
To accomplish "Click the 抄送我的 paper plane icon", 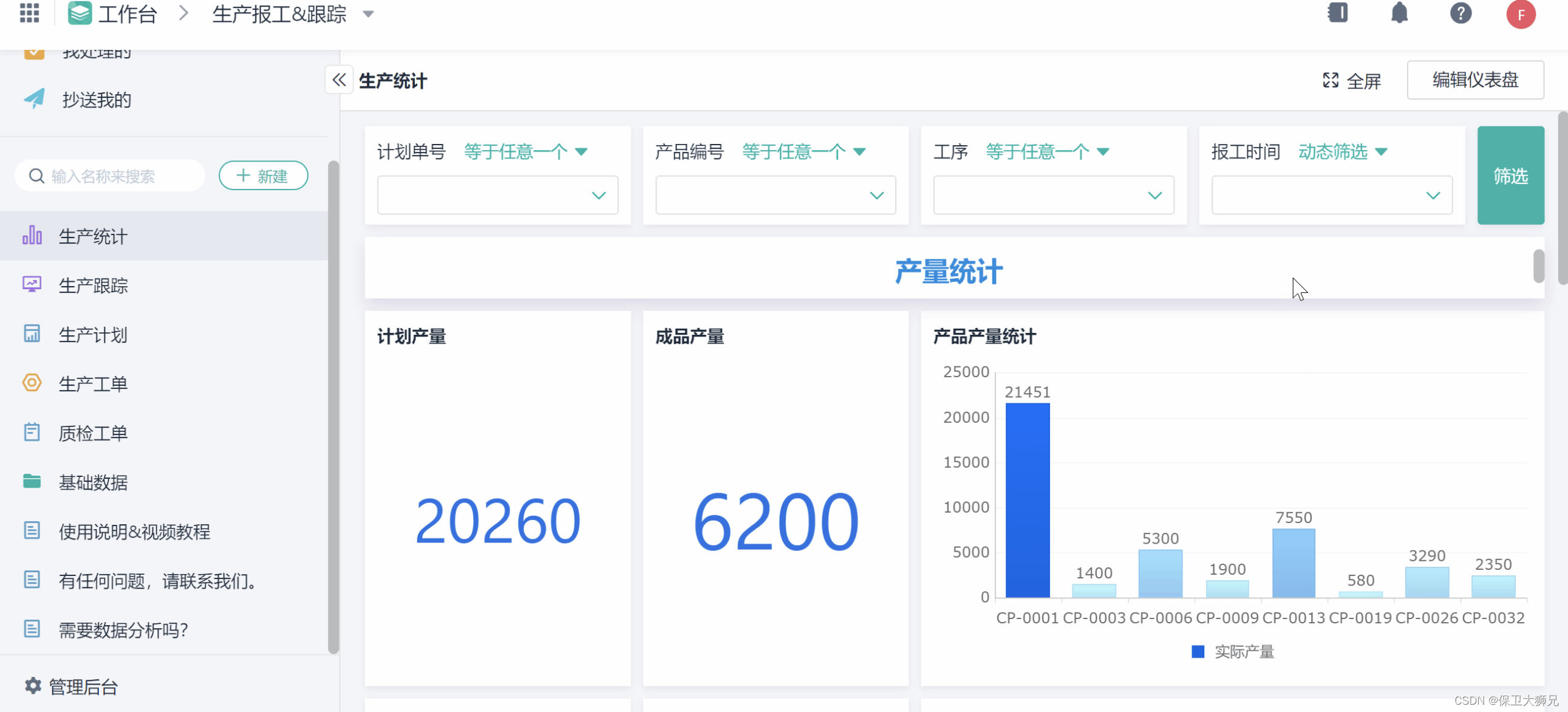I will click(34, 98).
